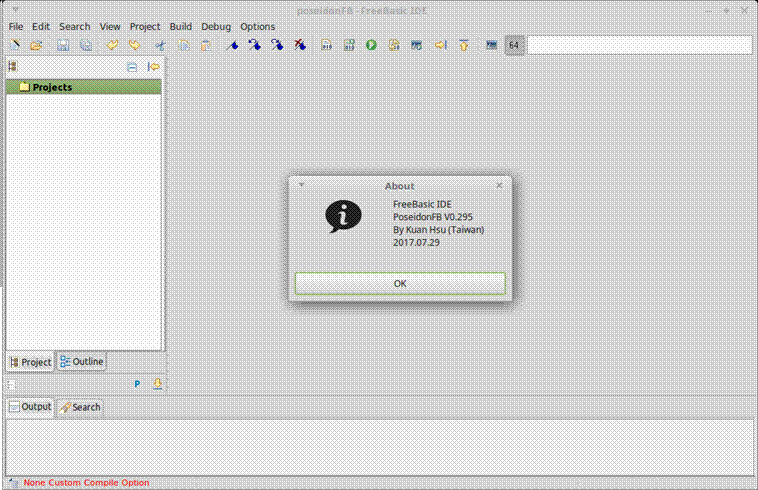Click the console window toolbar icon
This screenshot has height=490, width=758.
(x=491, y=45)
